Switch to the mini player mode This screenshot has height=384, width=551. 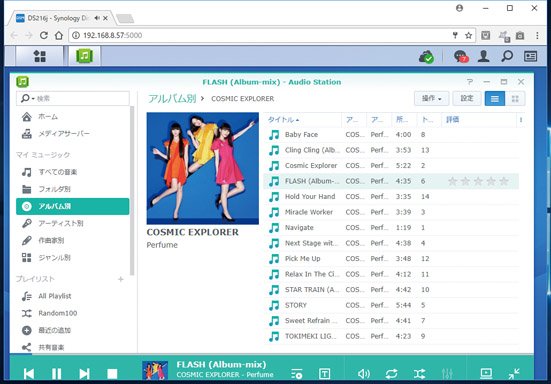pos(514,373)
